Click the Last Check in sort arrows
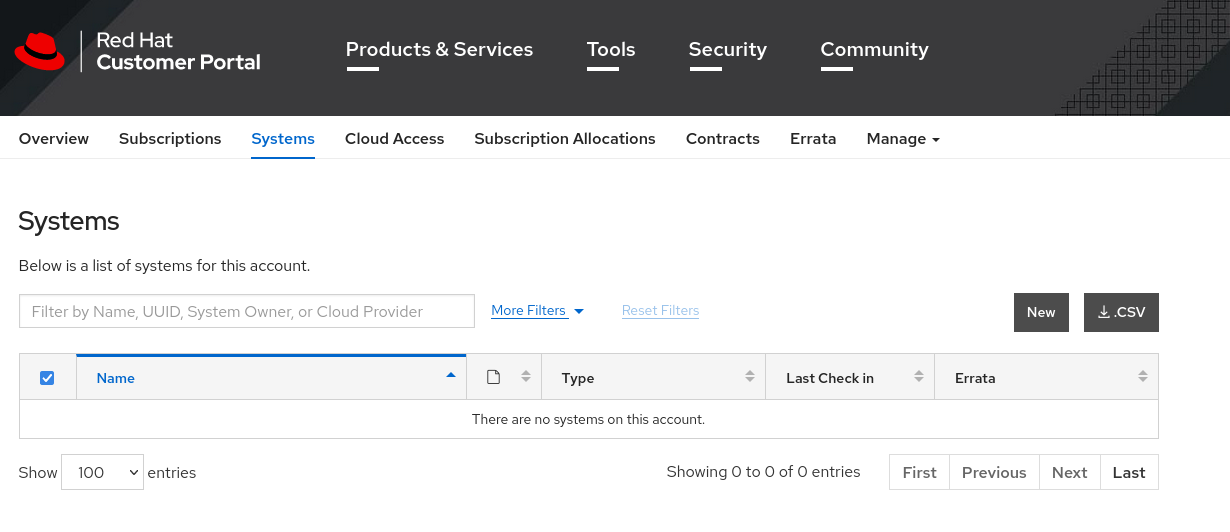 tap(918, 377)
